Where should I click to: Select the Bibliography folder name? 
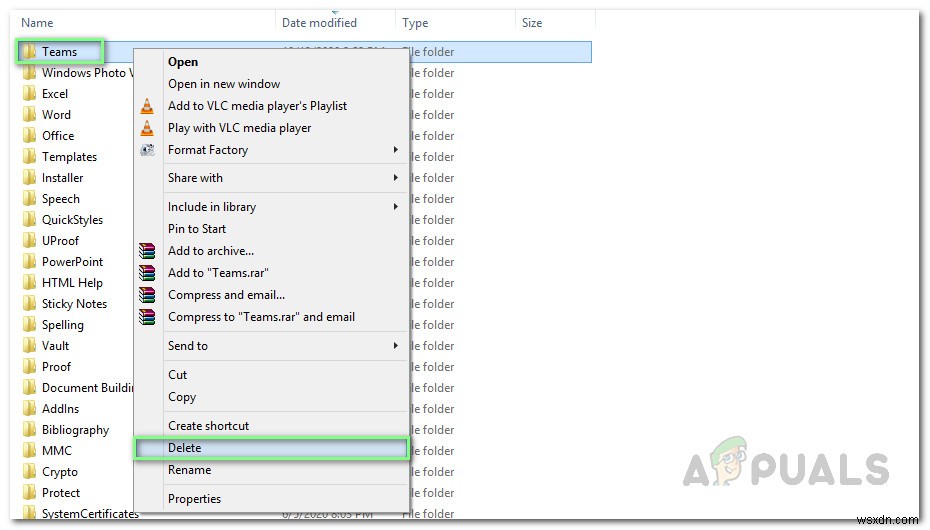click(75, 430)
